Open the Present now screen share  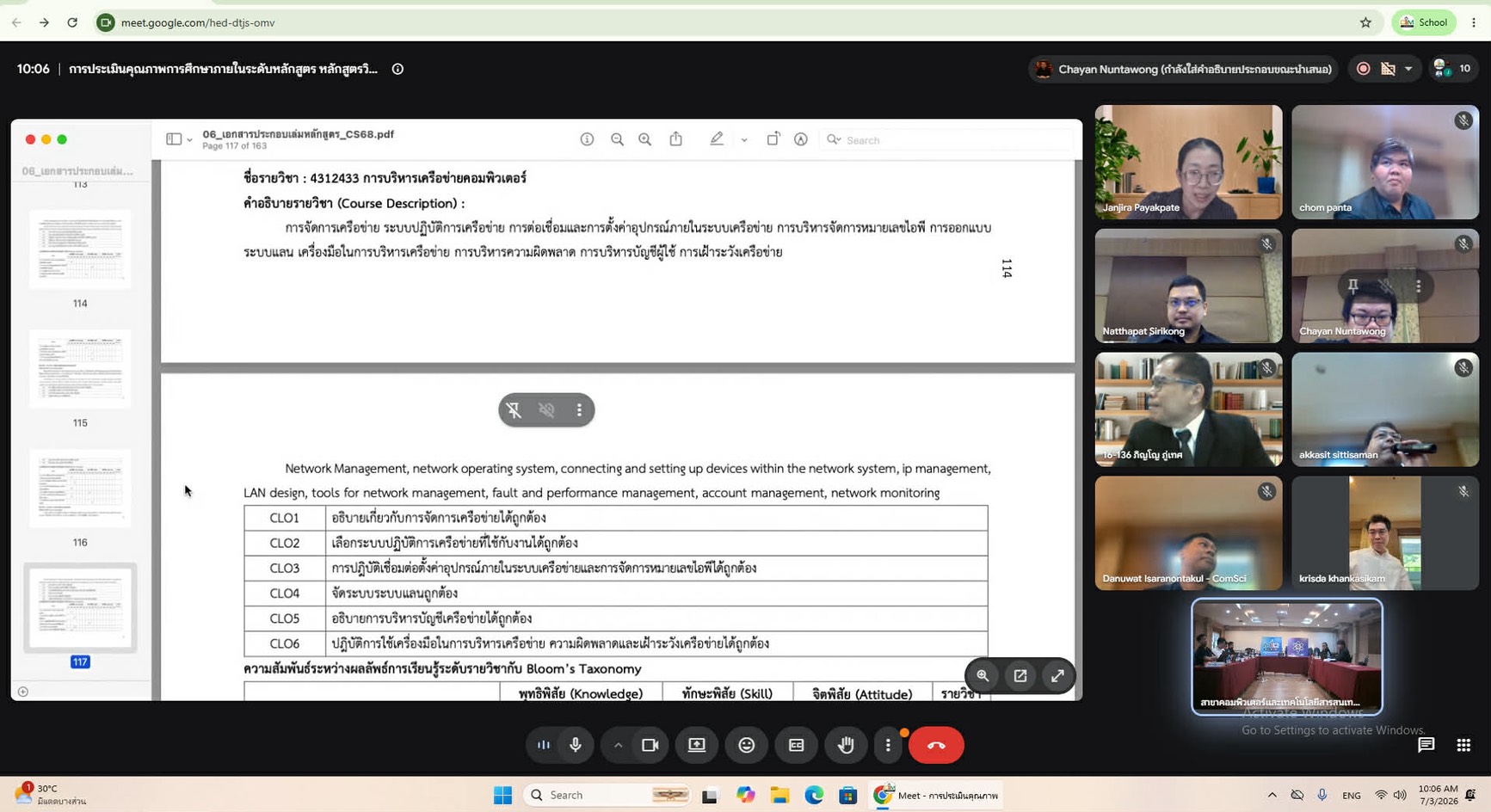[x=697, y=745]
